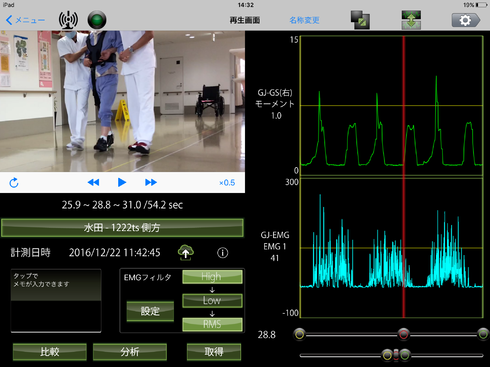The width and height of the screenshot is (490, 367).
Task: Tap the left range-start slider knob
Action: coord(299,334)
